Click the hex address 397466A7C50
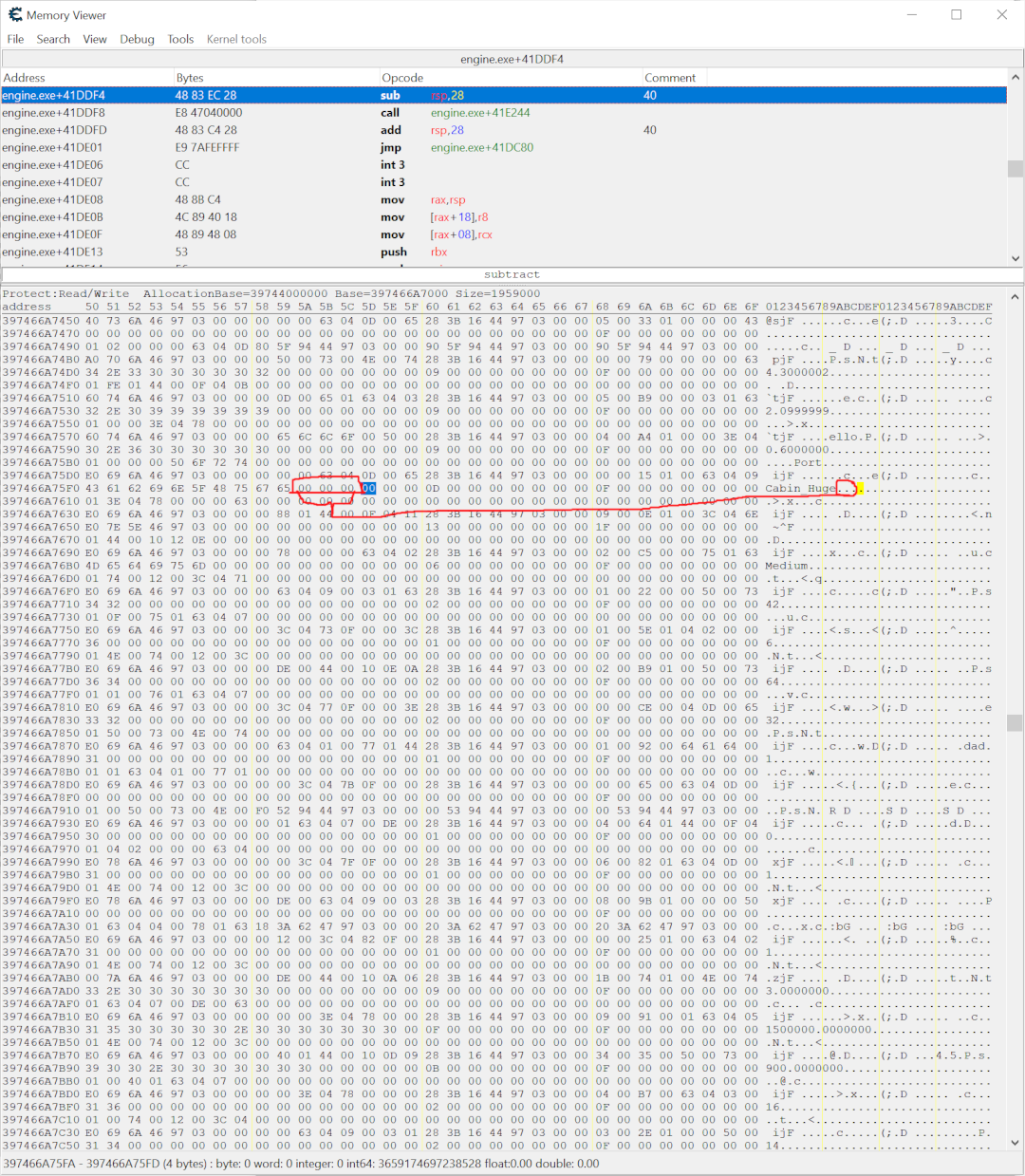This screenshot has width=1025, height=1176. tap(41, 1146)
